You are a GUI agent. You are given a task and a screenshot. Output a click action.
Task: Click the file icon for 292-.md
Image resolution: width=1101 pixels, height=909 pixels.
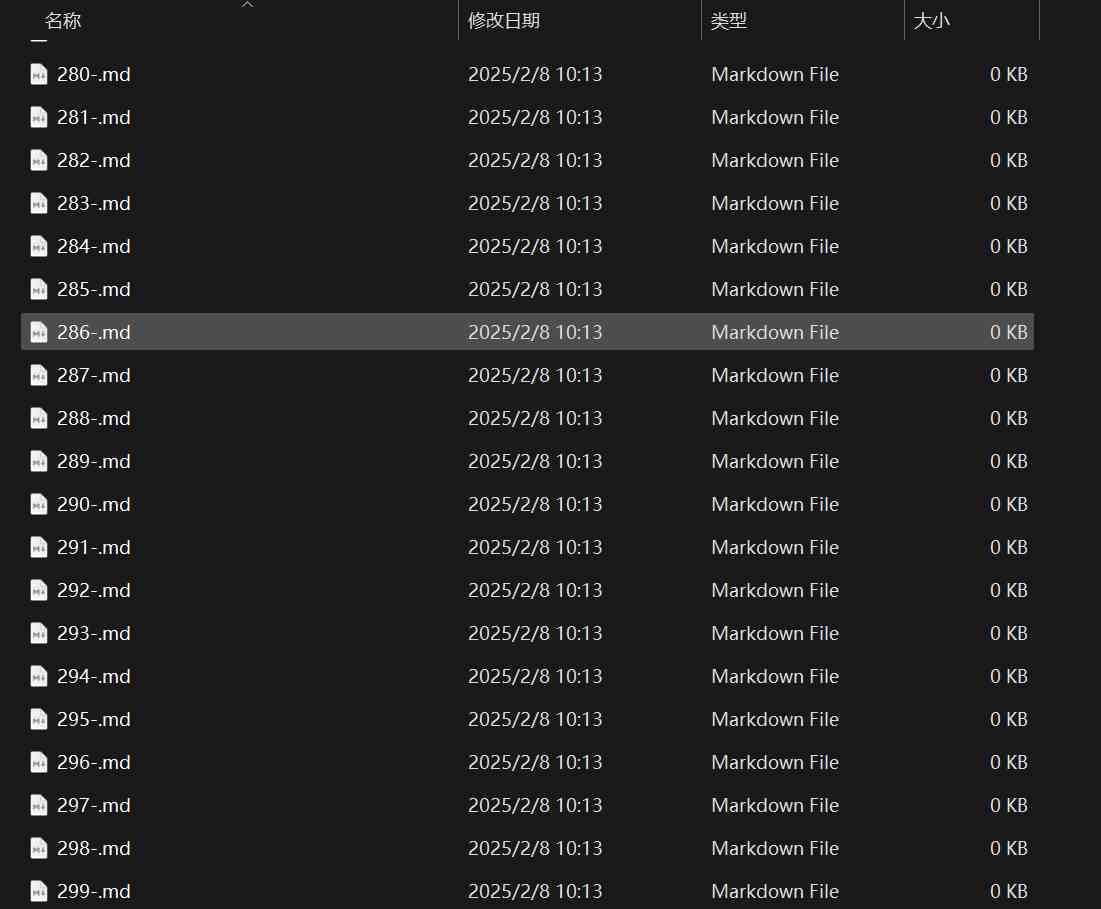(39, 591)
